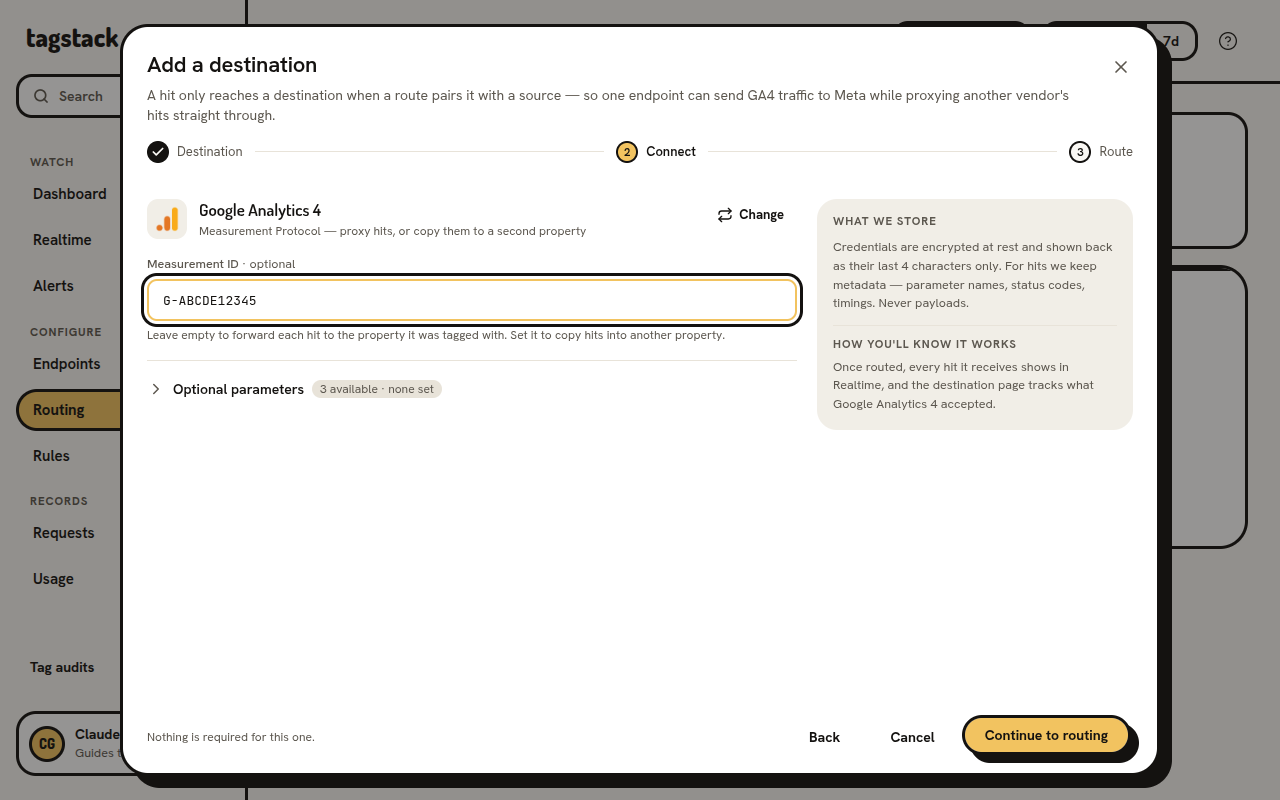Select the 7d time range button
Image resolution: width=1280 pixels, height=800 pixels.
(x=1170, y=41)
